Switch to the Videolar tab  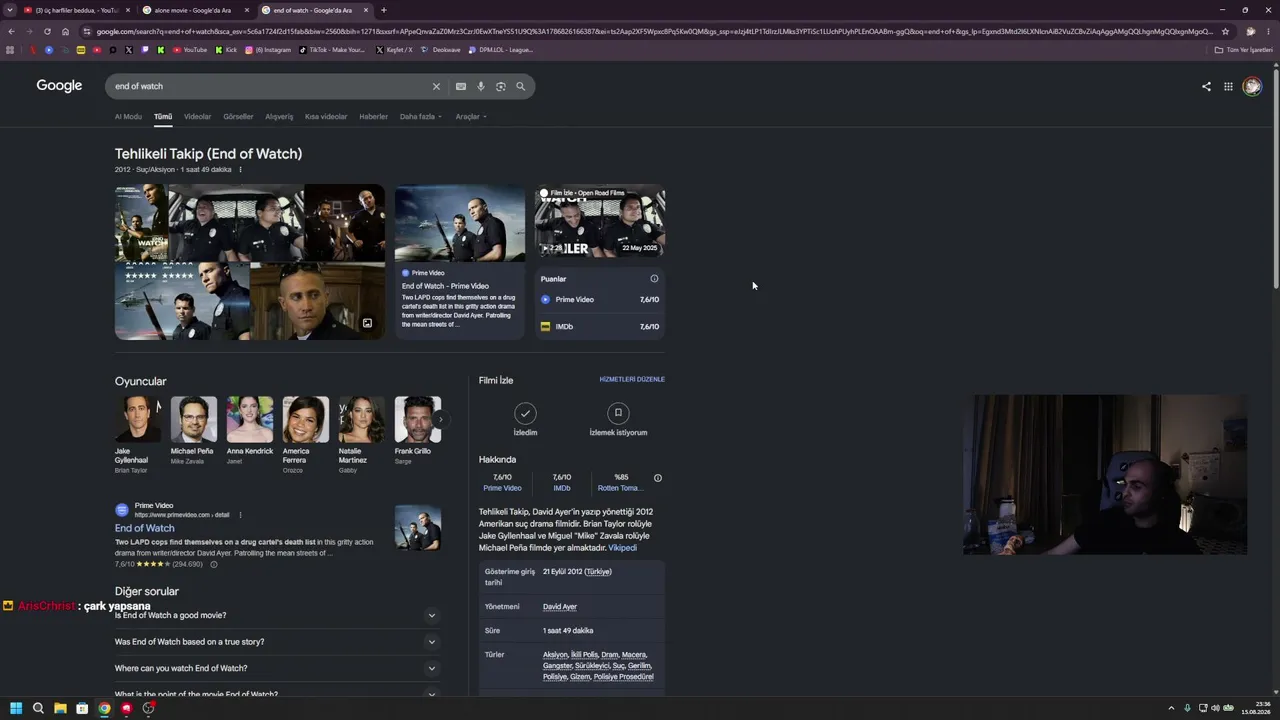coord(197,116)
